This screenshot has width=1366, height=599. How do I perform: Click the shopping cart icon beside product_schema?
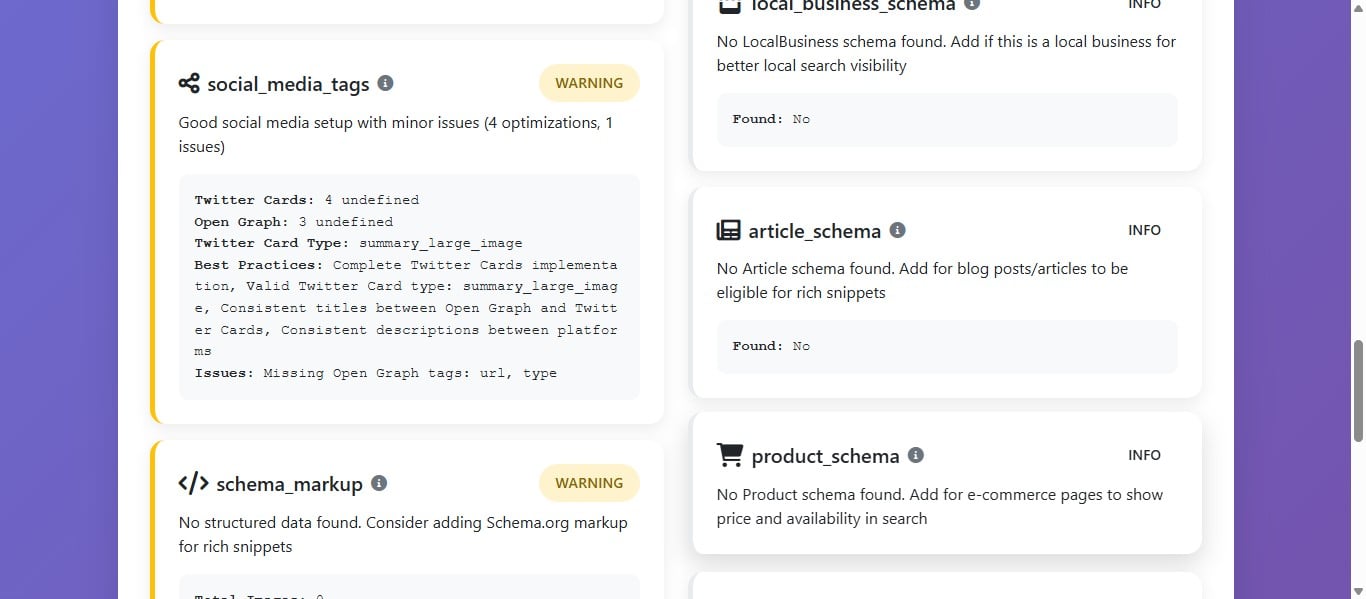pyautogui.click(x=730, y=456)
